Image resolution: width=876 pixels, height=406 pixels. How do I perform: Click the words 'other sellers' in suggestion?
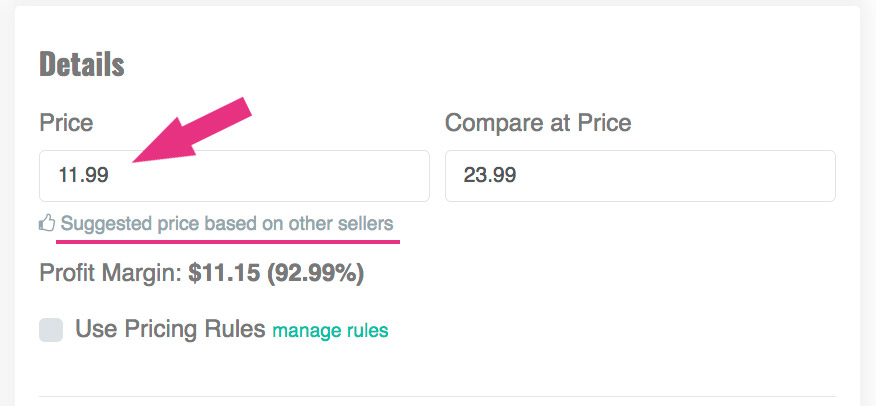[x=344, y=223]
